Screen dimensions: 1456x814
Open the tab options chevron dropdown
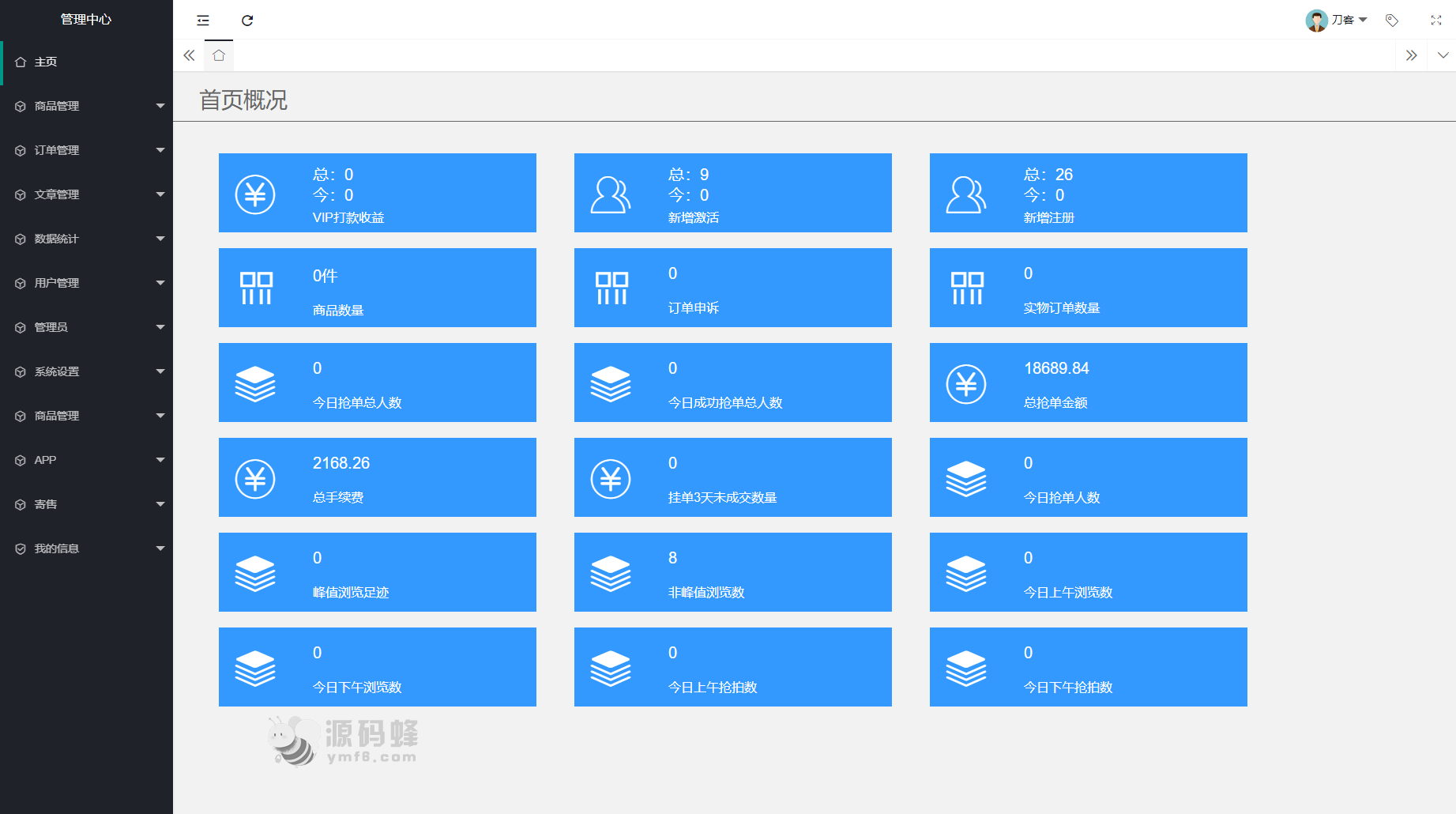(x=1443, y=55)
